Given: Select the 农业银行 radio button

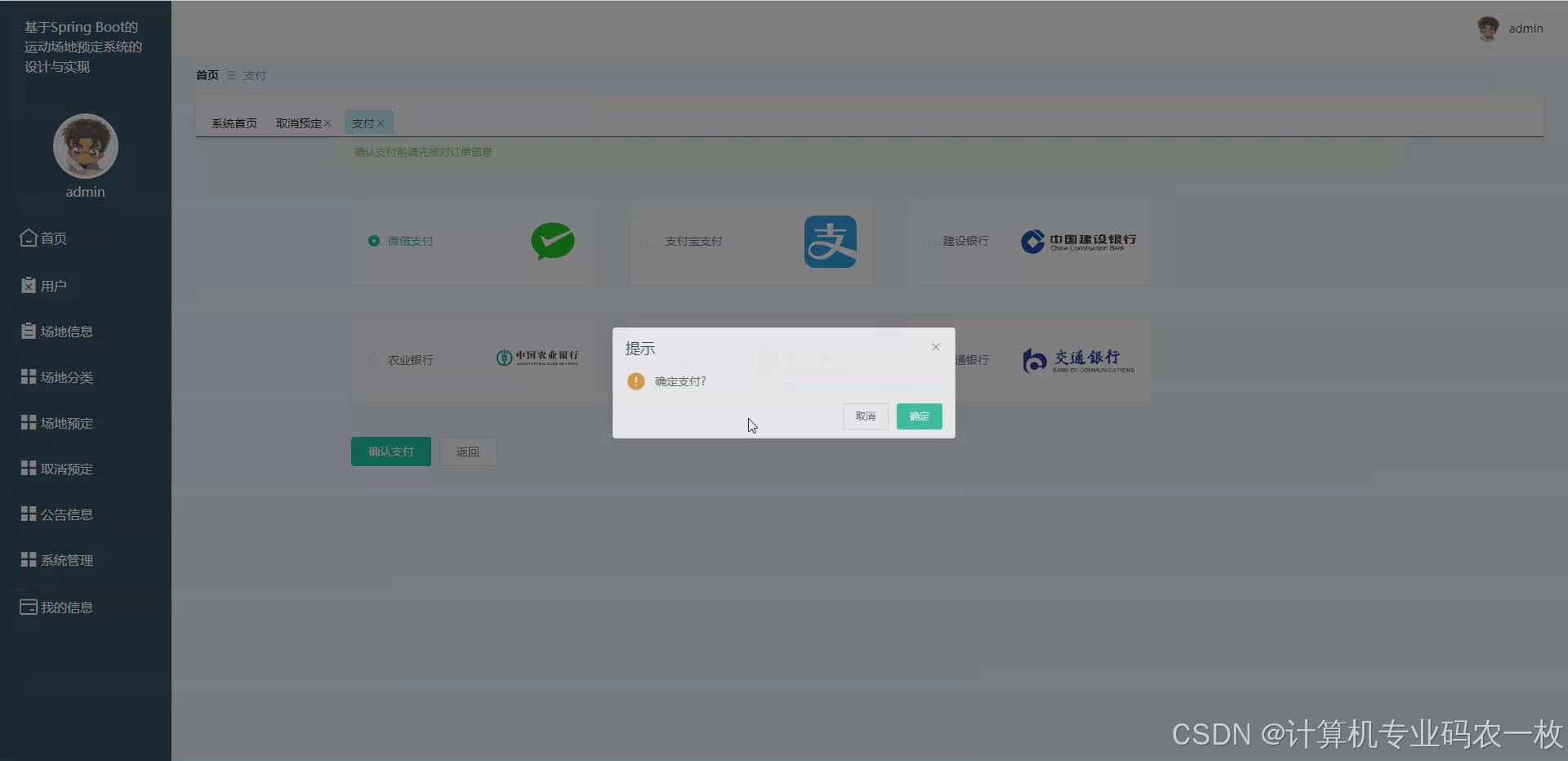Looking at the screenshot, I should (x=374, y=360).
